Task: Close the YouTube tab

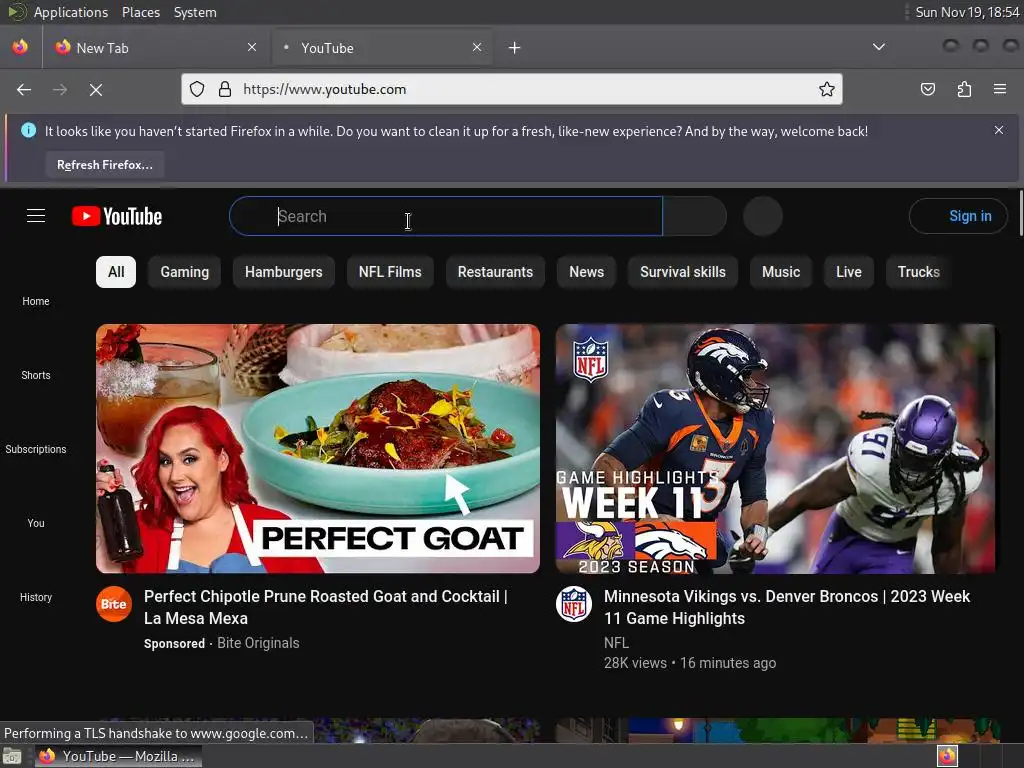Action: [x=477, y=47]
